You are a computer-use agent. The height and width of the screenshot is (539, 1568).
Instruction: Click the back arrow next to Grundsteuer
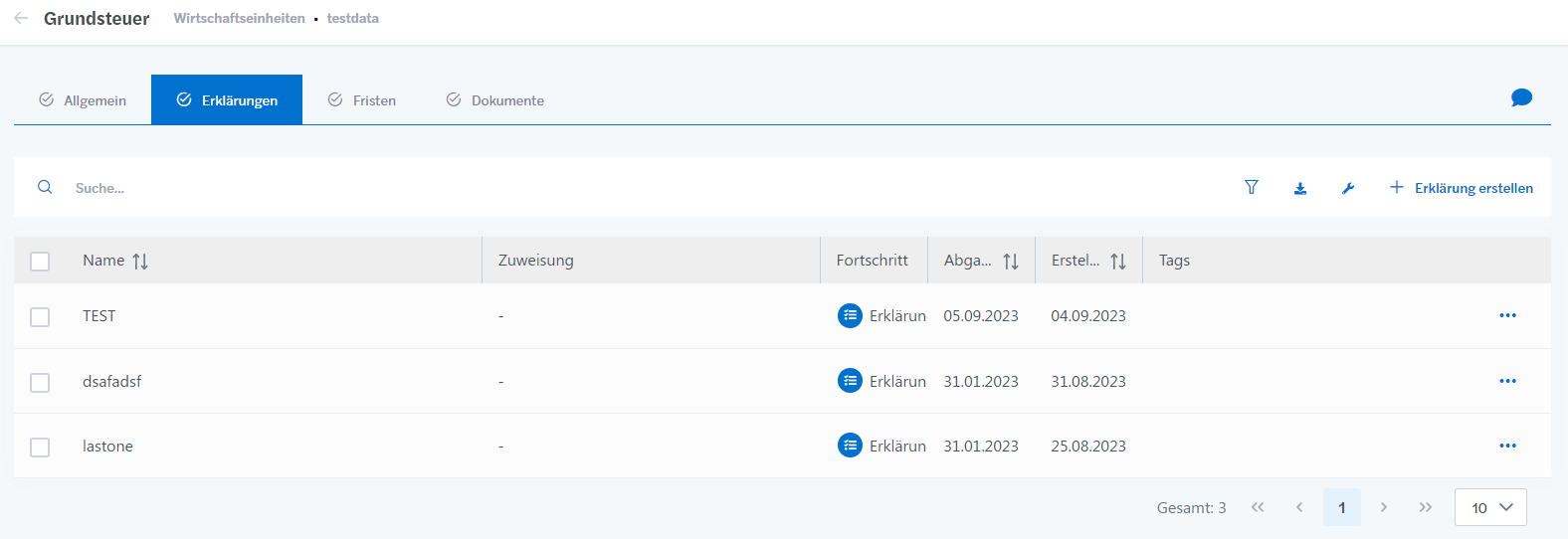[x=21, y=18]
